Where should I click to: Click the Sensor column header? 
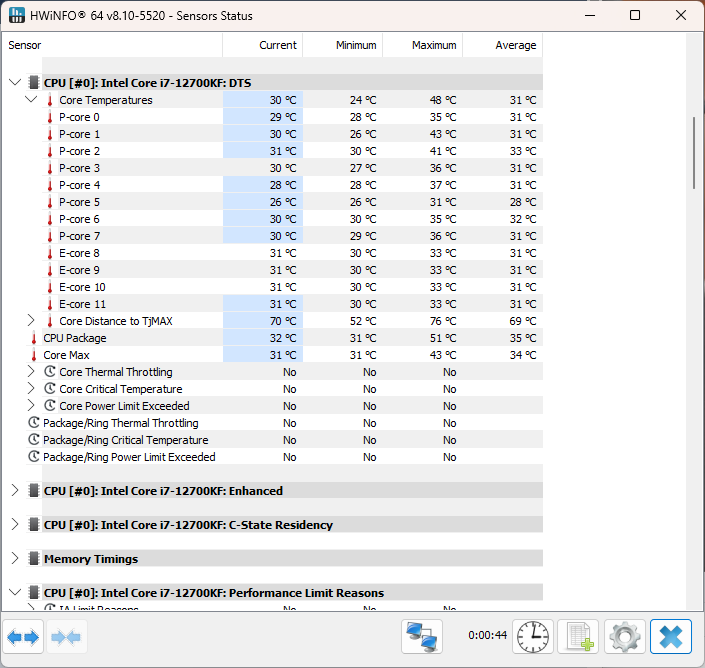click(112, 45)
